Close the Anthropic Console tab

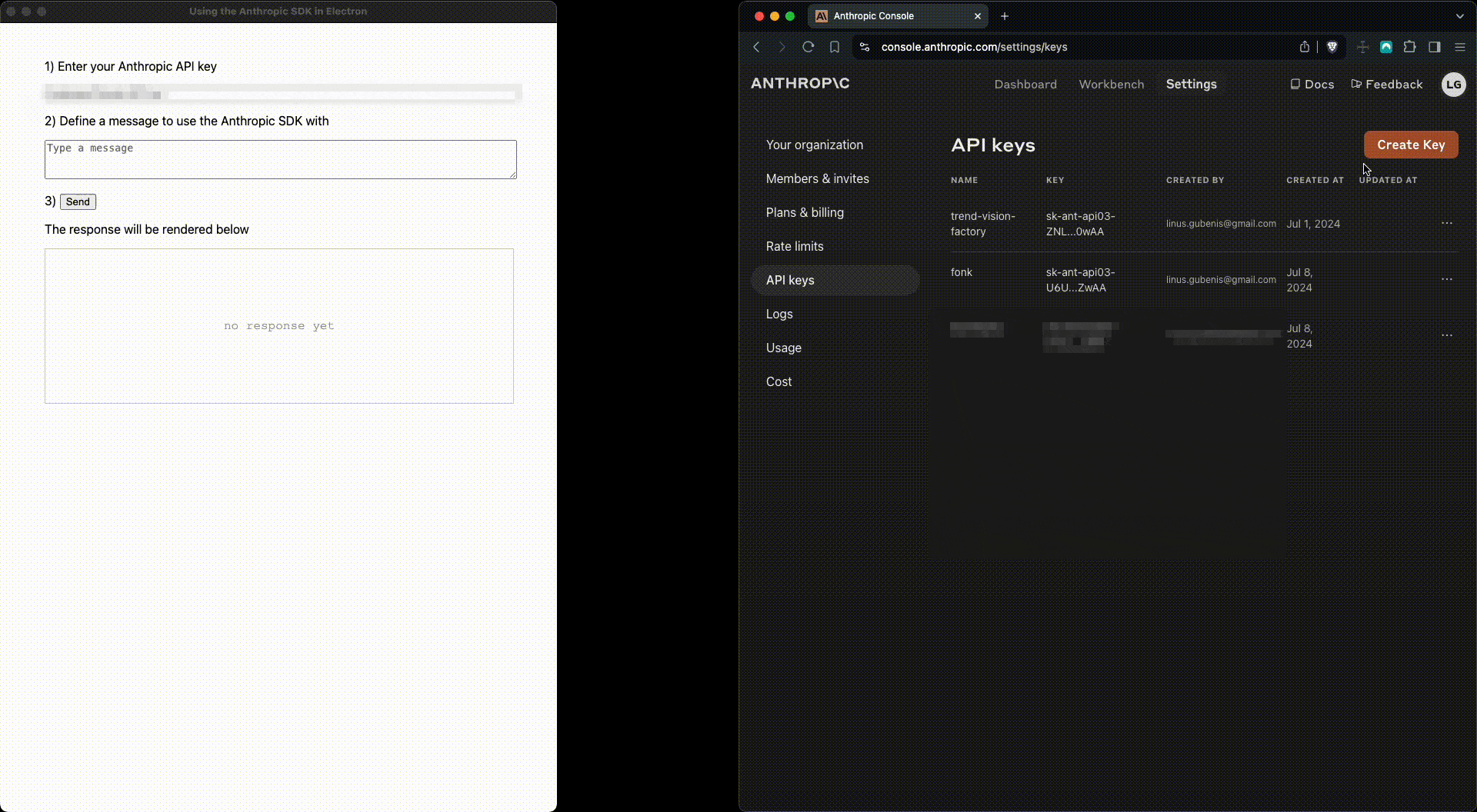point(978,16)
